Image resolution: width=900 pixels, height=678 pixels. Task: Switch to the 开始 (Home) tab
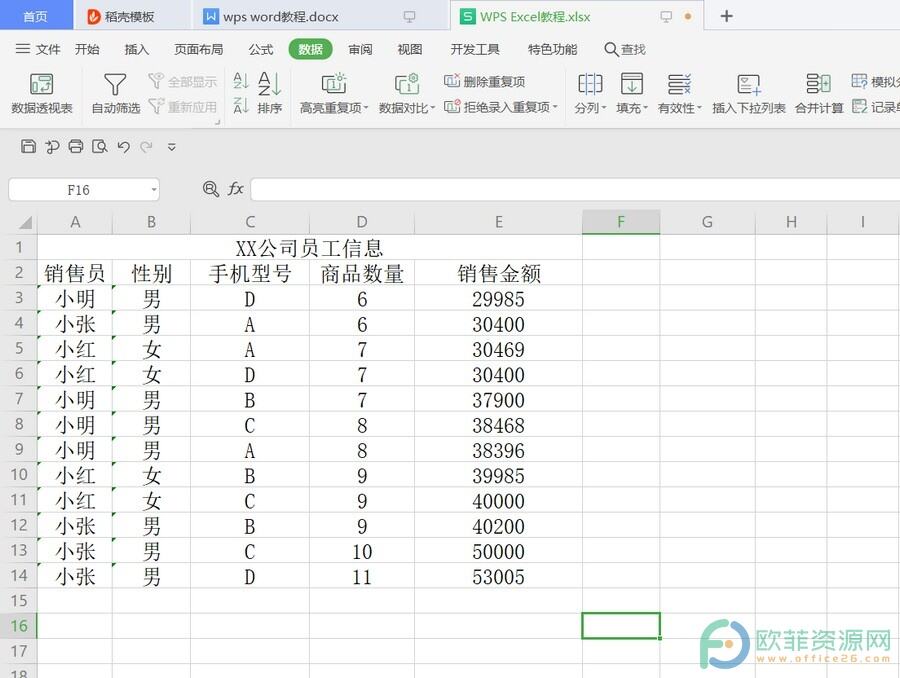(x=87, y=49)
